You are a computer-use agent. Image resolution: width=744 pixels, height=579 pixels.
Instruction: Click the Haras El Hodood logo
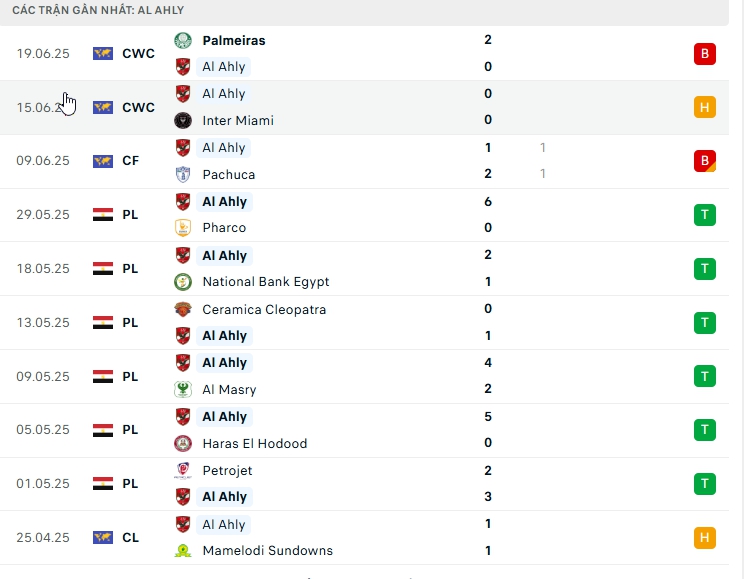coord(183,443)
